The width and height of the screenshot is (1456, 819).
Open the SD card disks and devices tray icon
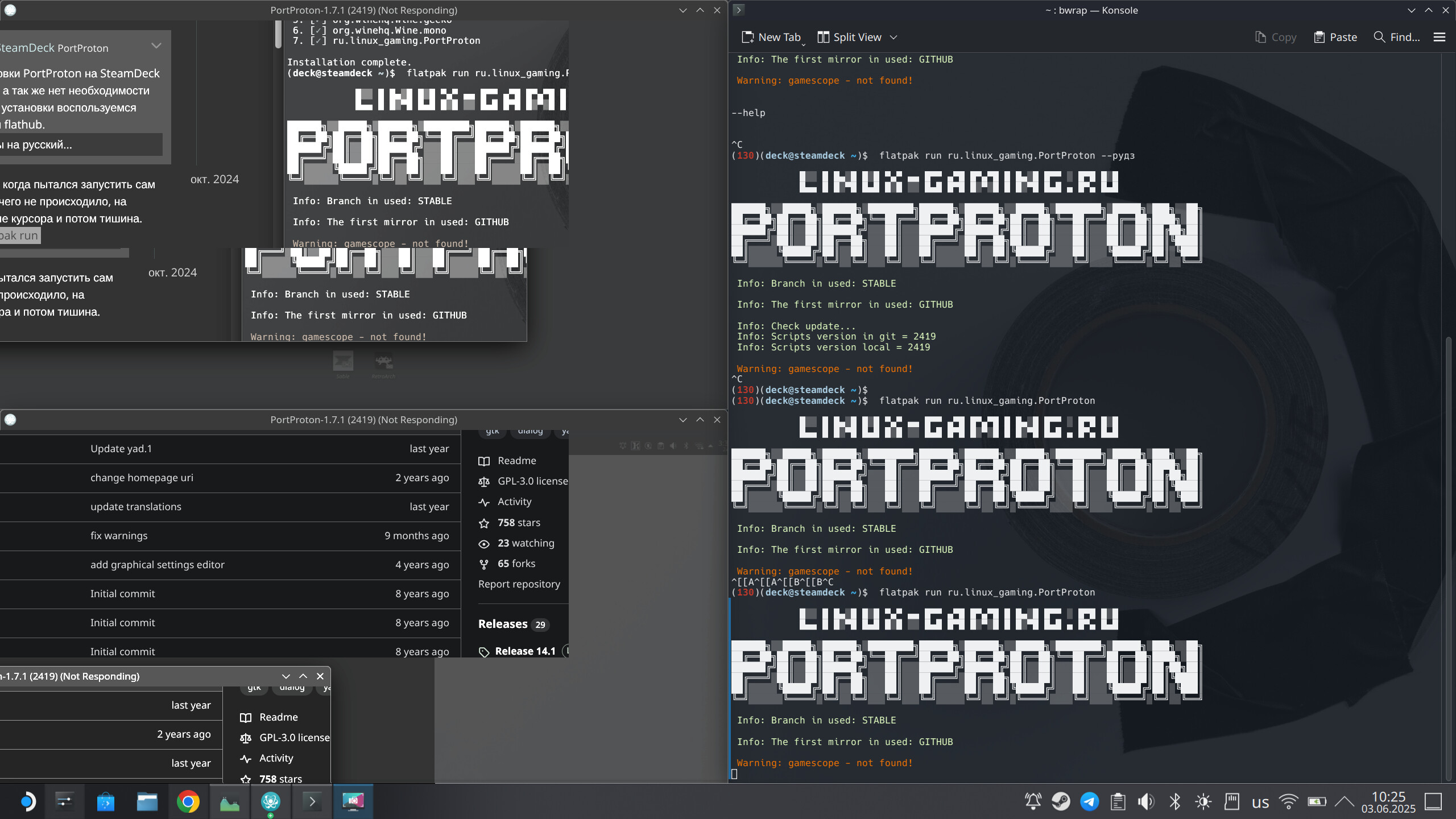click(x=1231, y=802)
